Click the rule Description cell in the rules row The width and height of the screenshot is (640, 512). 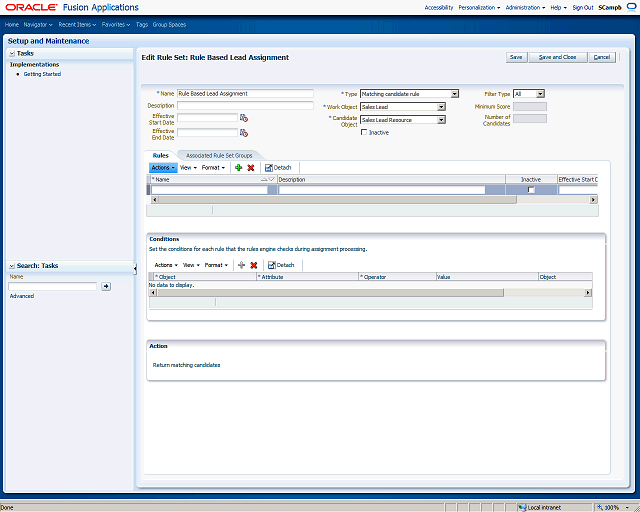(382, 190)
